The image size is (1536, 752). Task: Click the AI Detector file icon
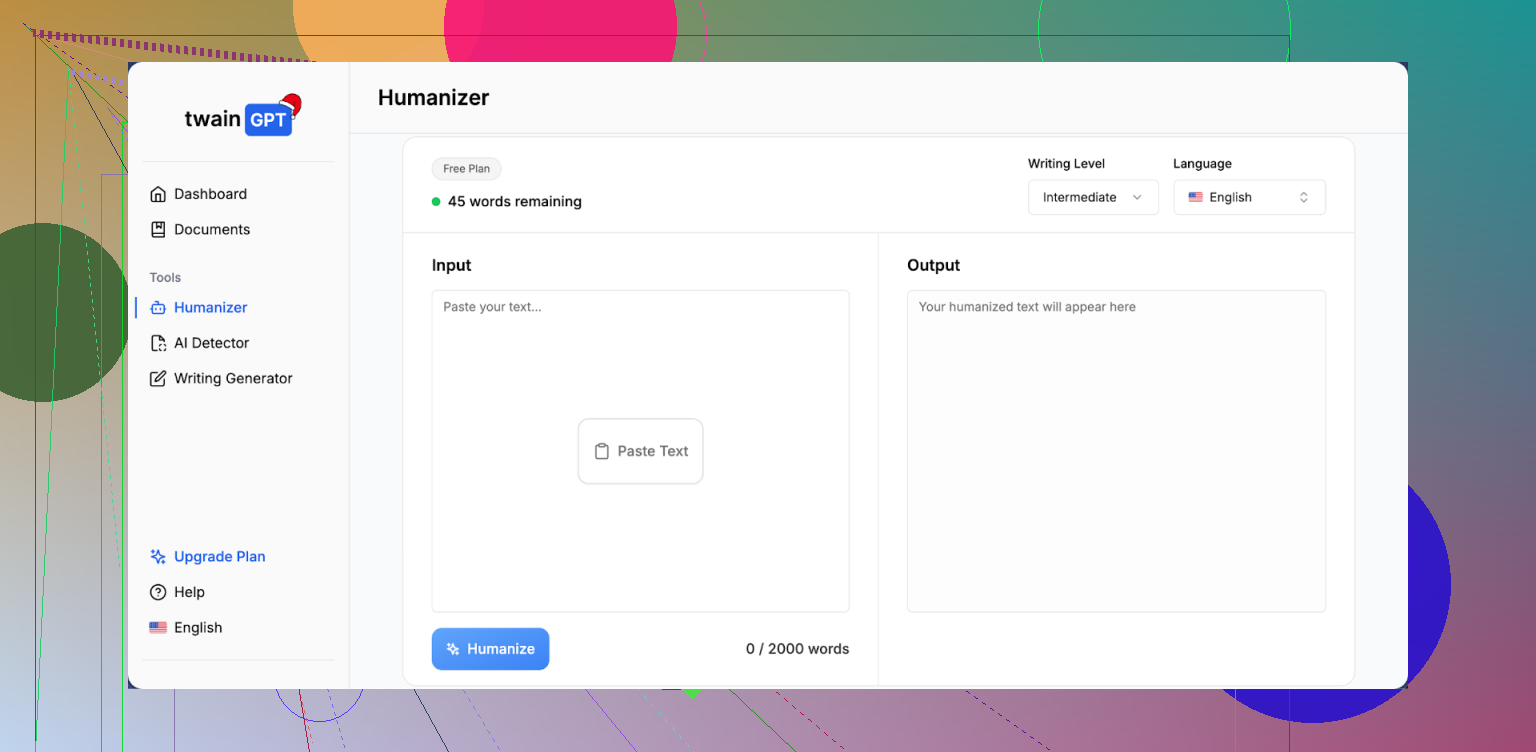[x=158, y=343]
